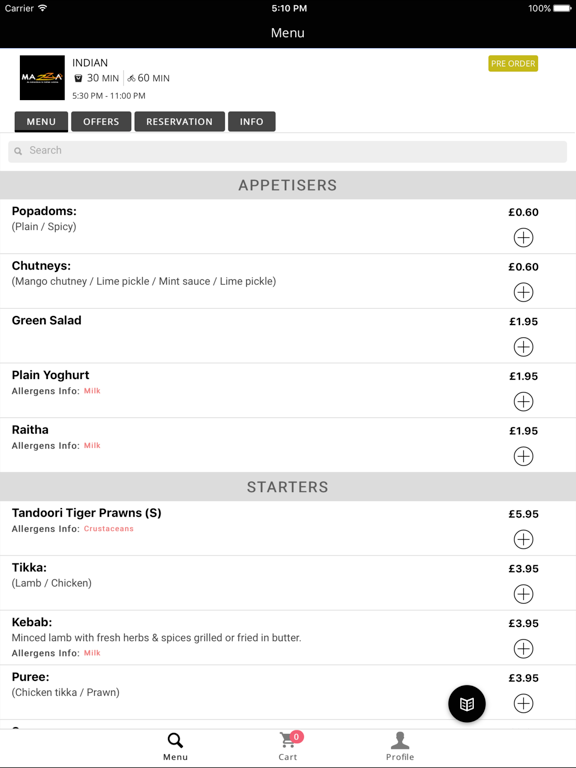
Task: Click the Search input field
Action: coord(288,151)
